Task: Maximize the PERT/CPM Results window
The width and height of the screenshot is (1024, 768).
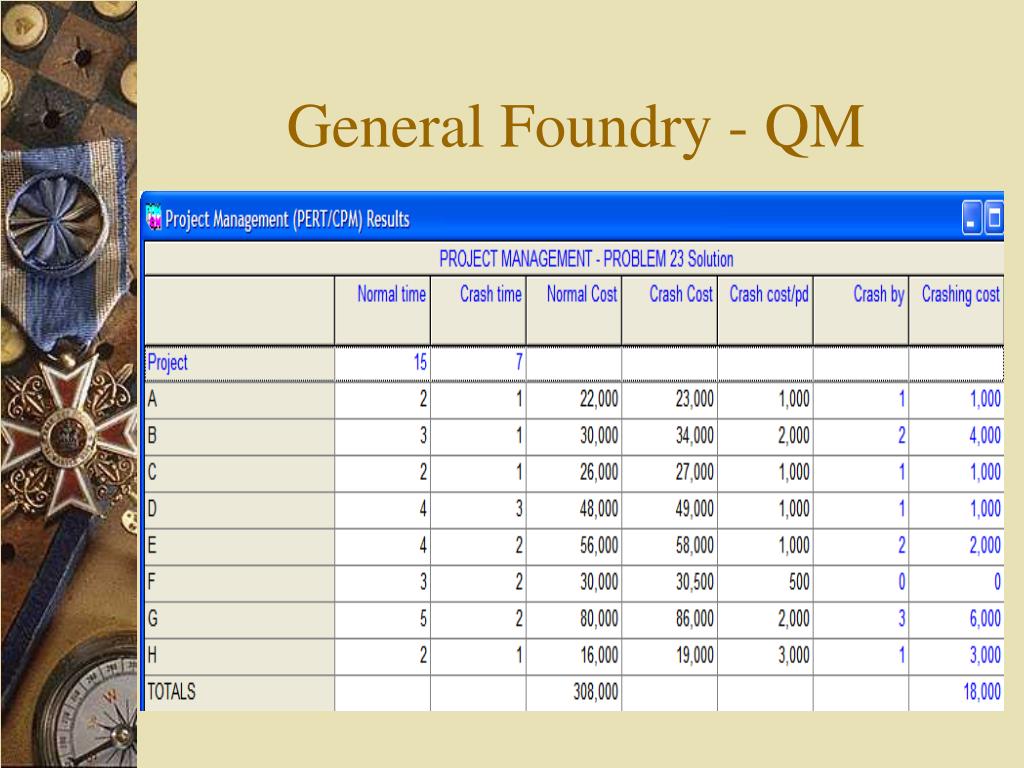Action: 993,218
